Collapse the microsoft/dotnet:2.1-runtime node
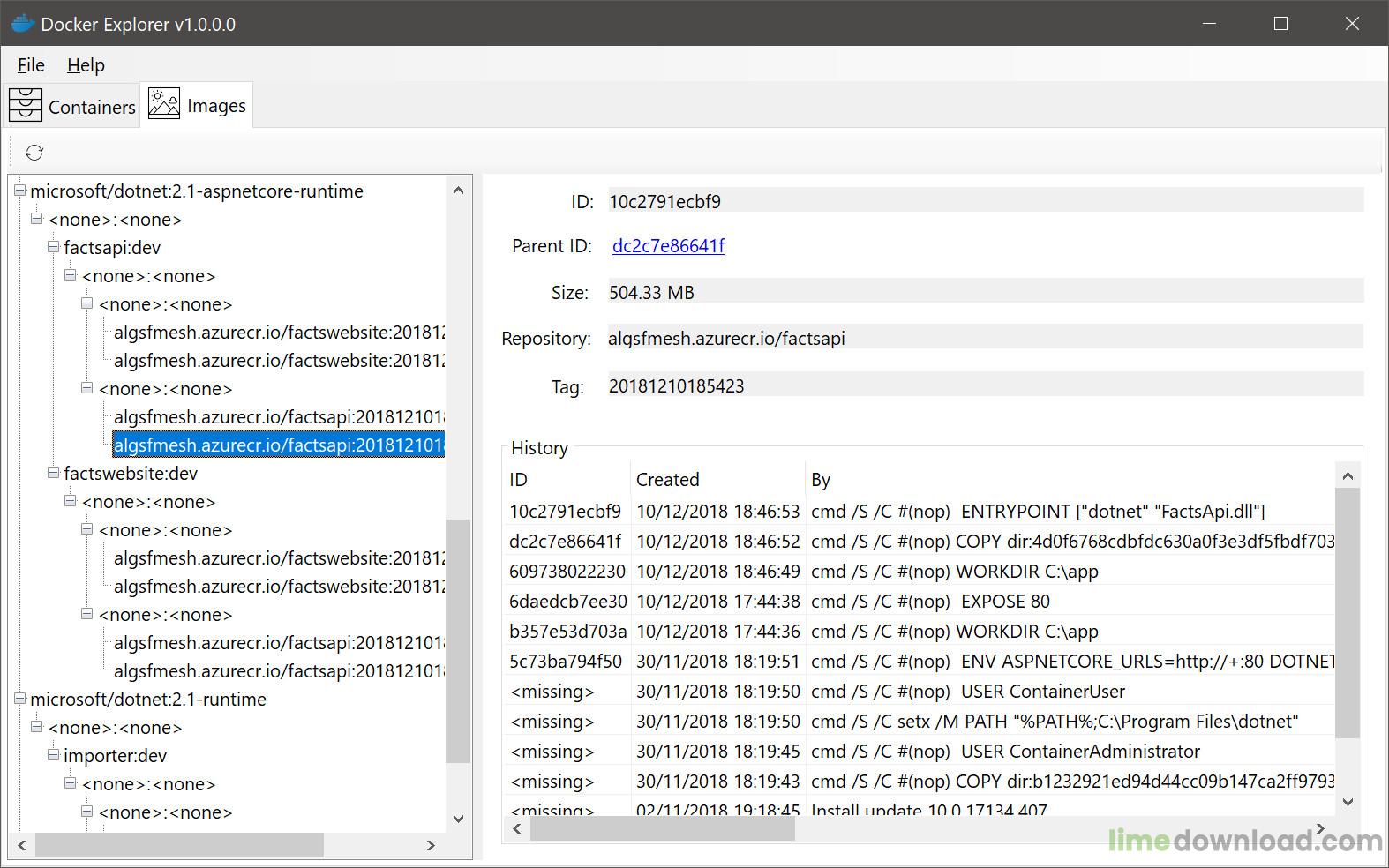This screenshot has width=1389, height=868. pyautogui.click(x=19, y=699)
